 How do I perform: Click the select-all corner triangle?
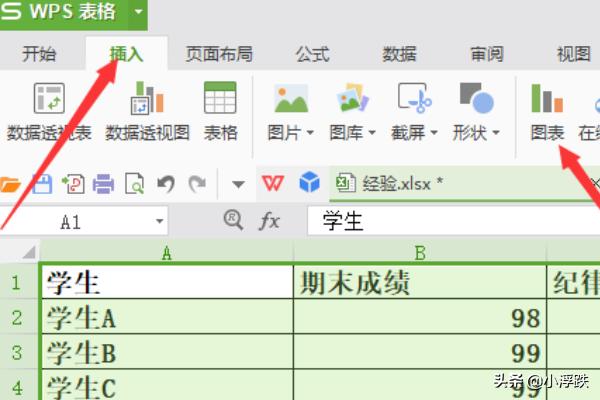[x=29, y=252]
